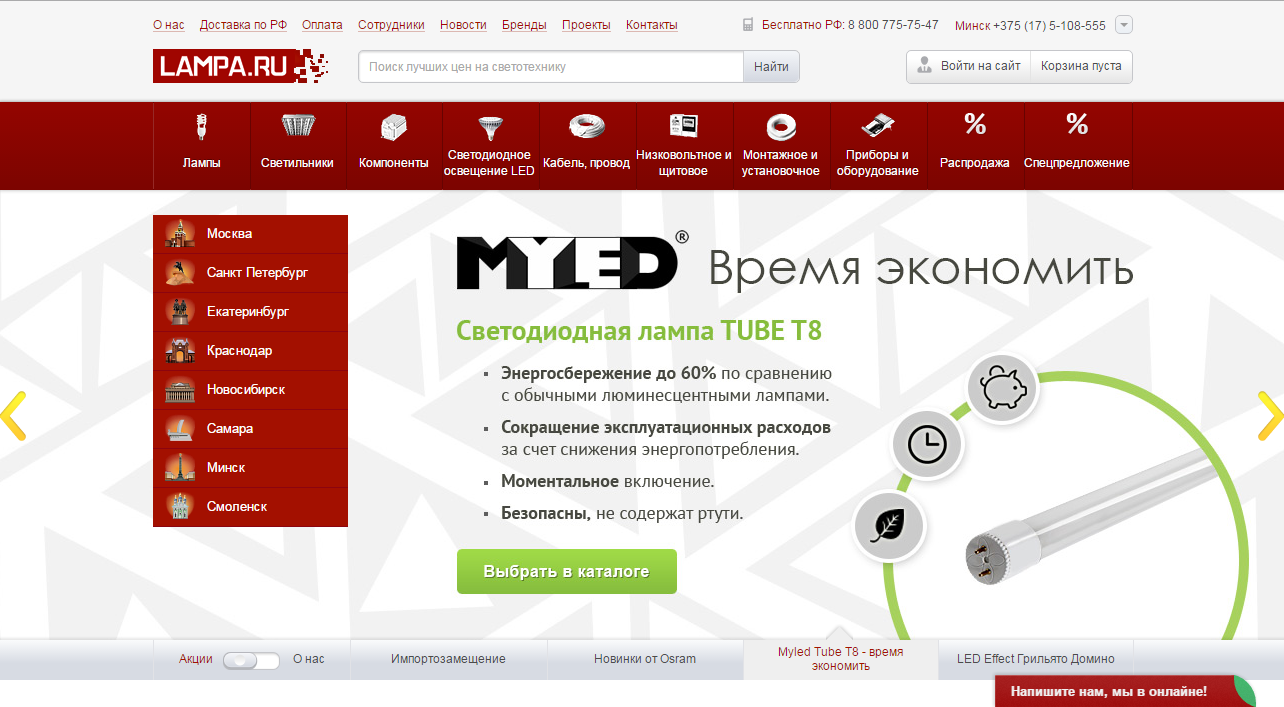Click the Самара city icon
Screen dimensions: 1284x707
point(180,429)
